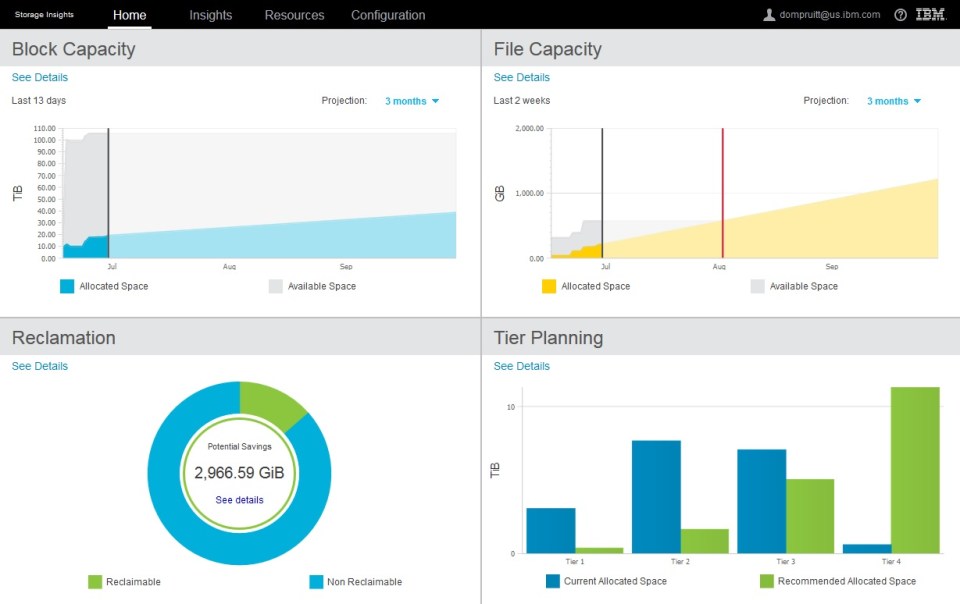
Task: Open Block Capacity 3 months projection dropdown
Action: (x=409, y=100)
